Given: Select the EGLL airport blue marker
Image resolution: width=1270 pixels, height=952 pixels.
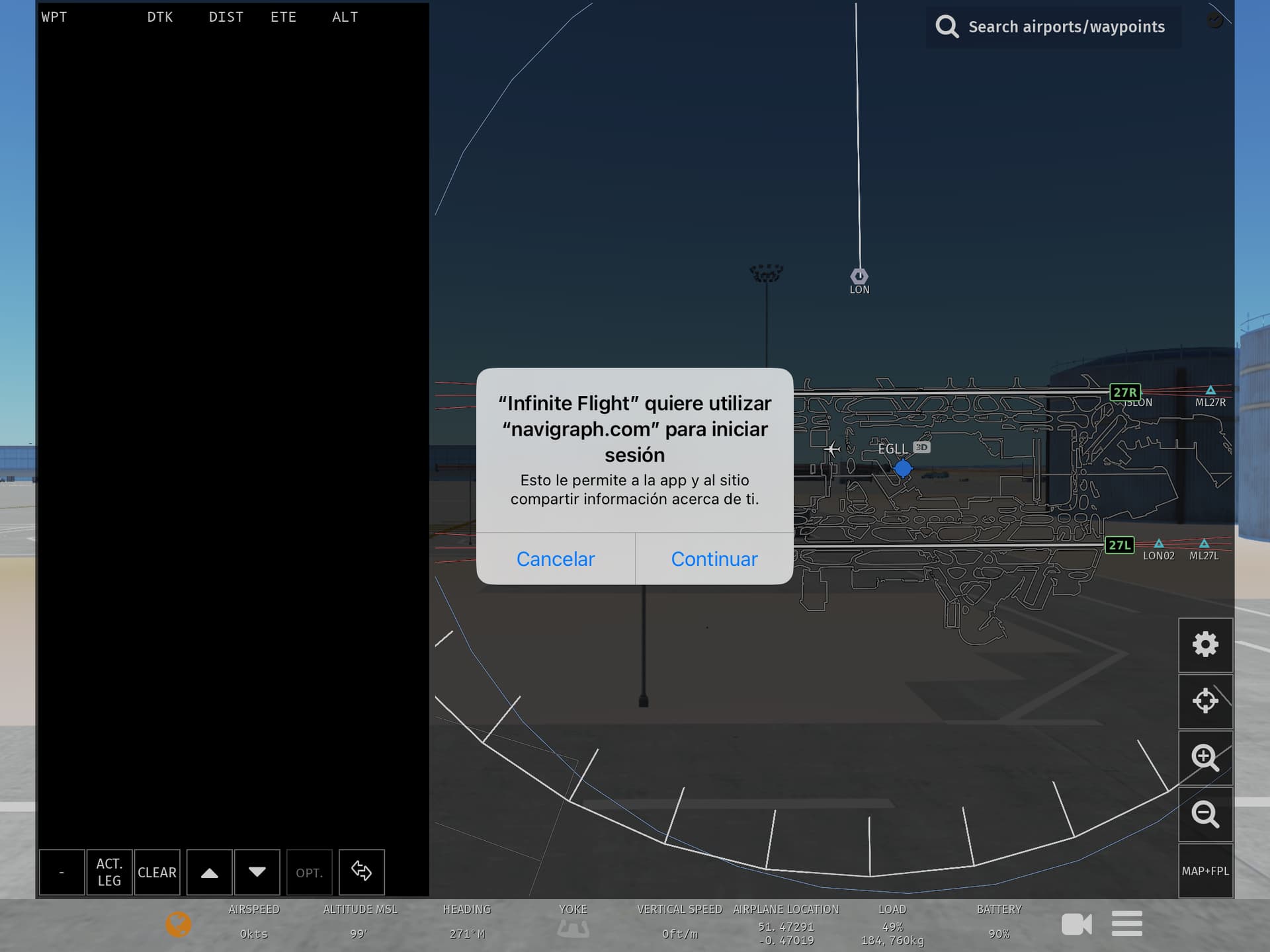Looking at the screenshot, I should (903, 469).
